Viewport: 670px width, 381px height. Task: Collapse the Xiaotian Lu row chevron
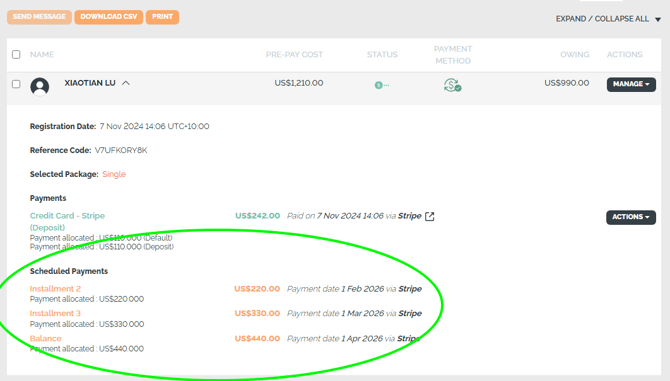(126, 83)
